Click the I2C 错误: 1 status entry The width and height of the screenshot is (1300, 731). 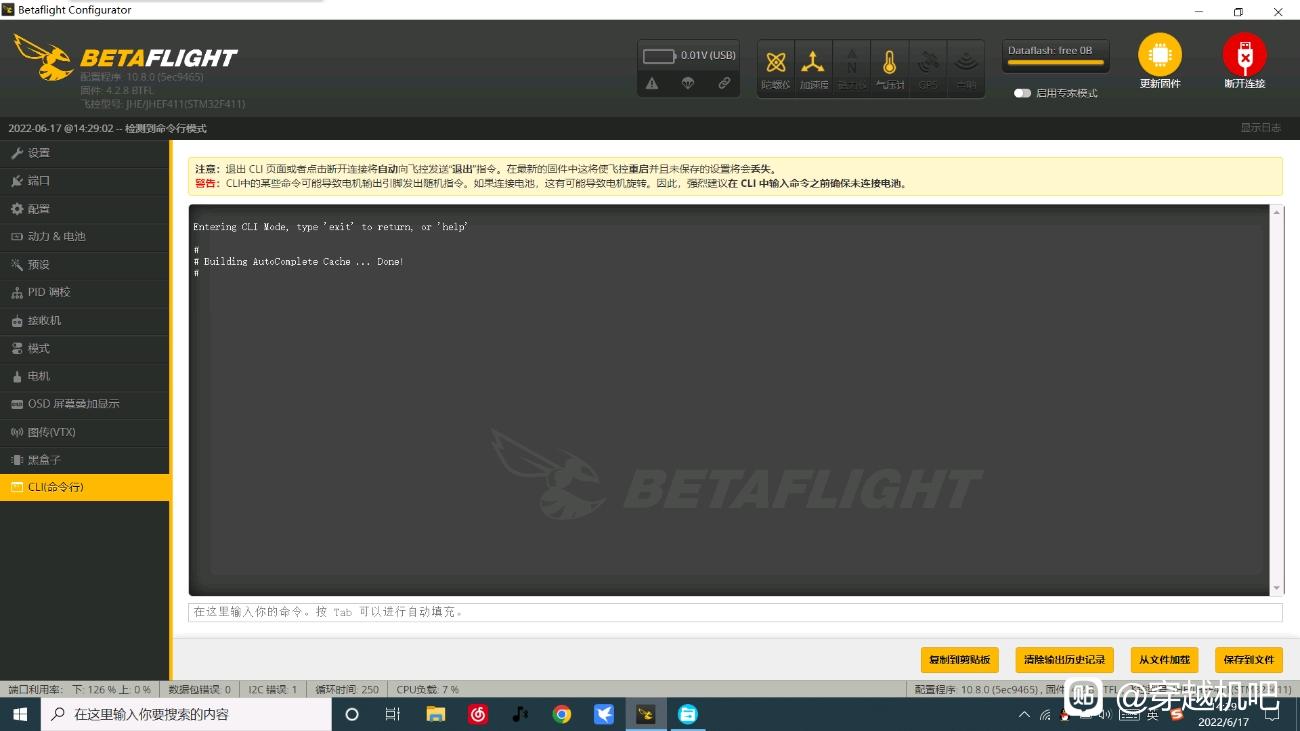point(273,689)
